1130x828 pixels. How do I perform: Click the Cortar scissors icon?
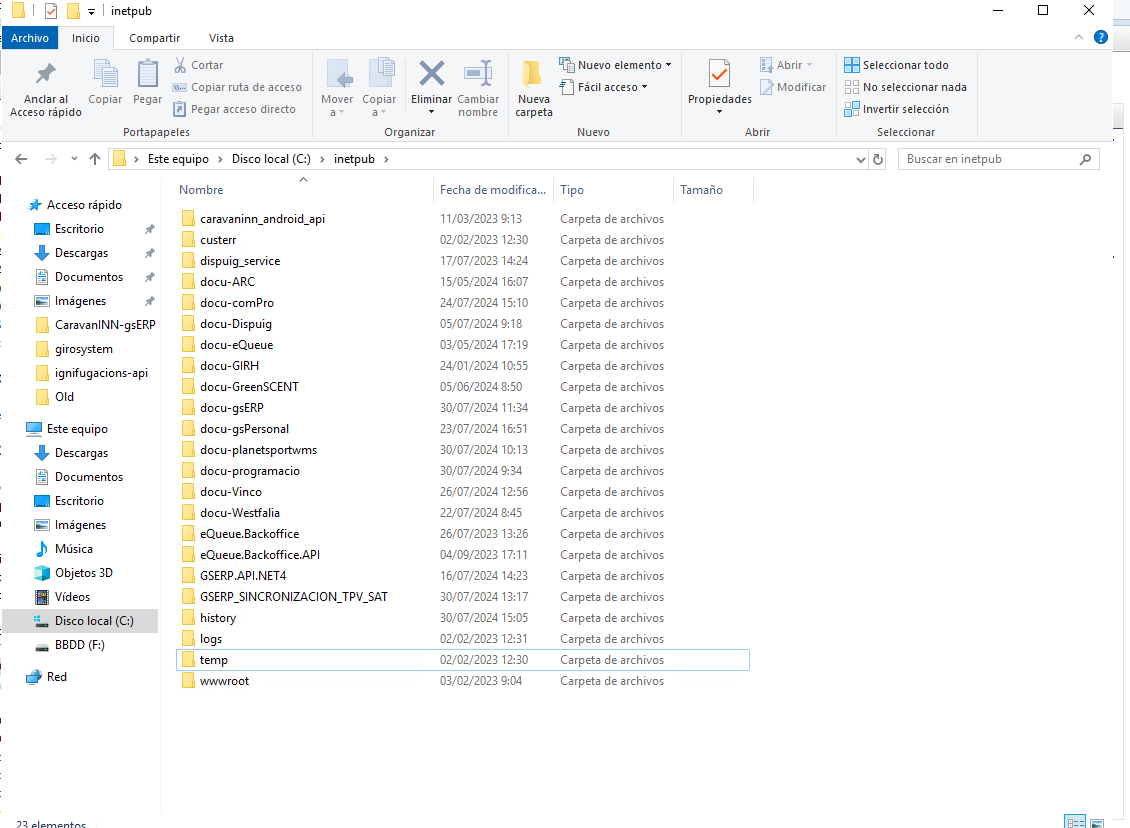pos(180,65)
